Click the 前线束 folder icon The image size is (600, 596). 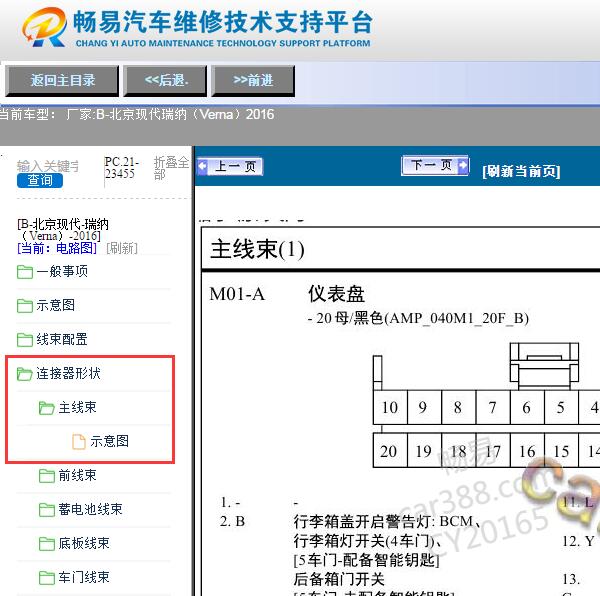(47, 476)
